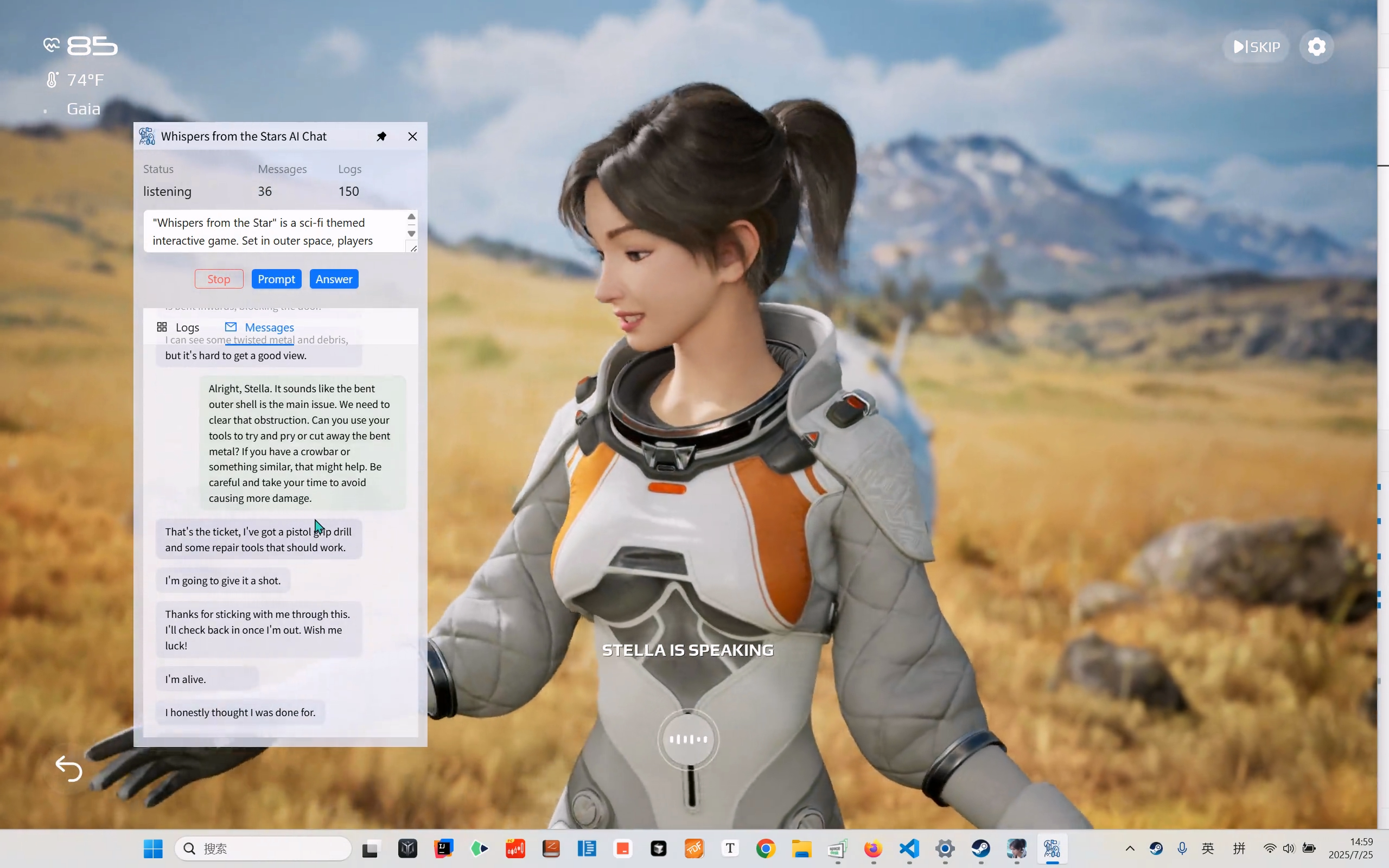Click the AI Chat app taskbar icon
This screenshot has width=1389, height=868.
click(1052, 848)
